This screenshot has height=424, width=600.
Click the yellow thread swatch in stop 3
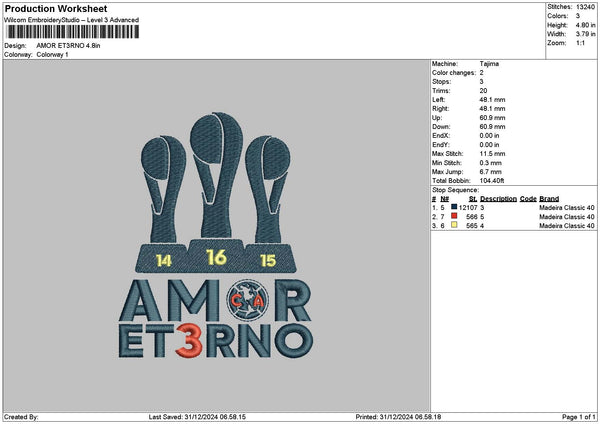454,225
